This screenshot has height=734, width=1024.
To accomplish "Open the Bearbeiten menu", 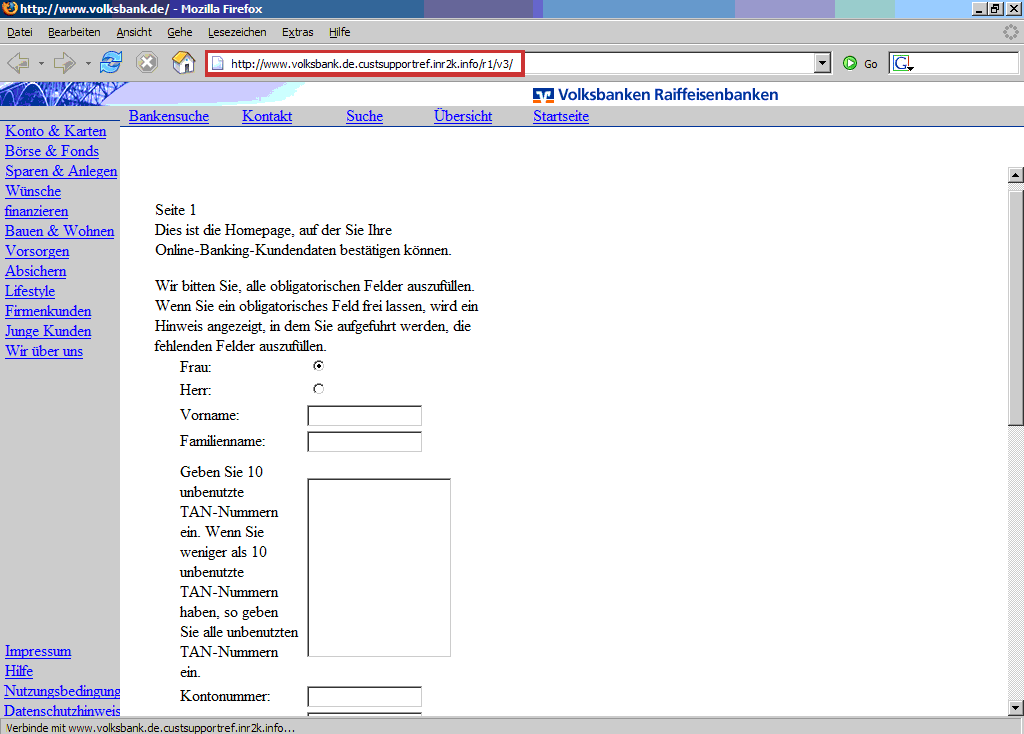I will click(74, 32).
